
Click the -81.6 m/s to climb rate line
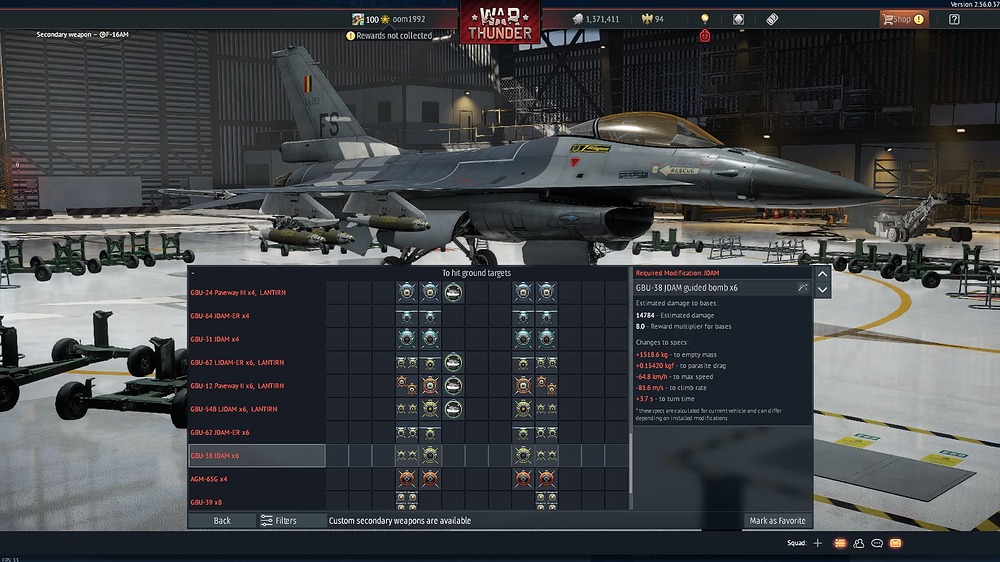click(673, 387)
